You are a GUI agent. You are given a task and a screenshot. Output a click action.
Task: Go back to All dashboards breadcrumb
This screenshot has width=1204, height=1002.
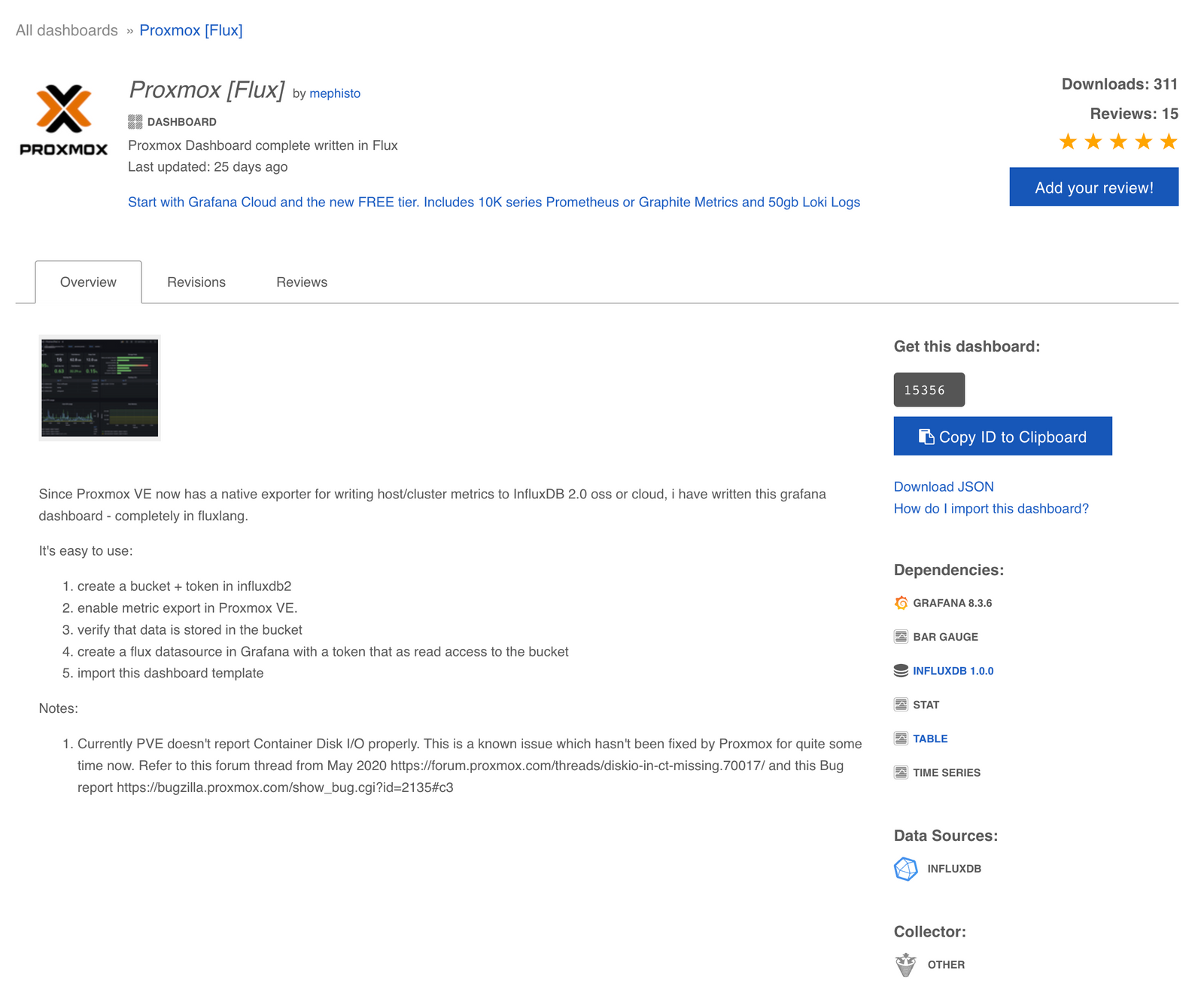click(67, 31)
